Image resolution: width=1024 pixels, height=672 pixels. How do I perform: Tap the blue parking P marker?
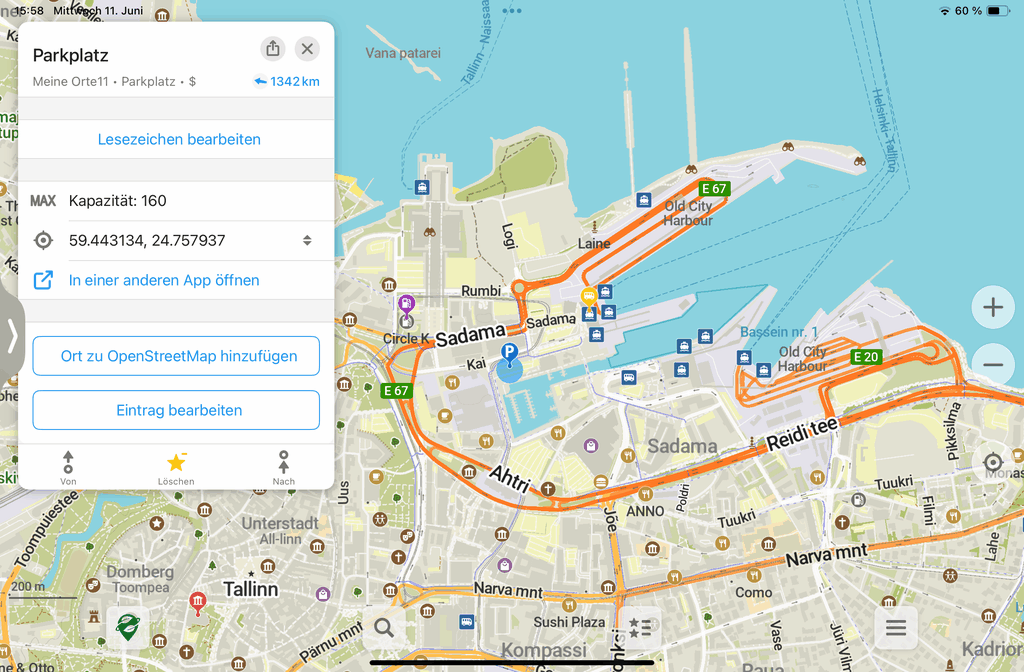click(x=509, y=353)
